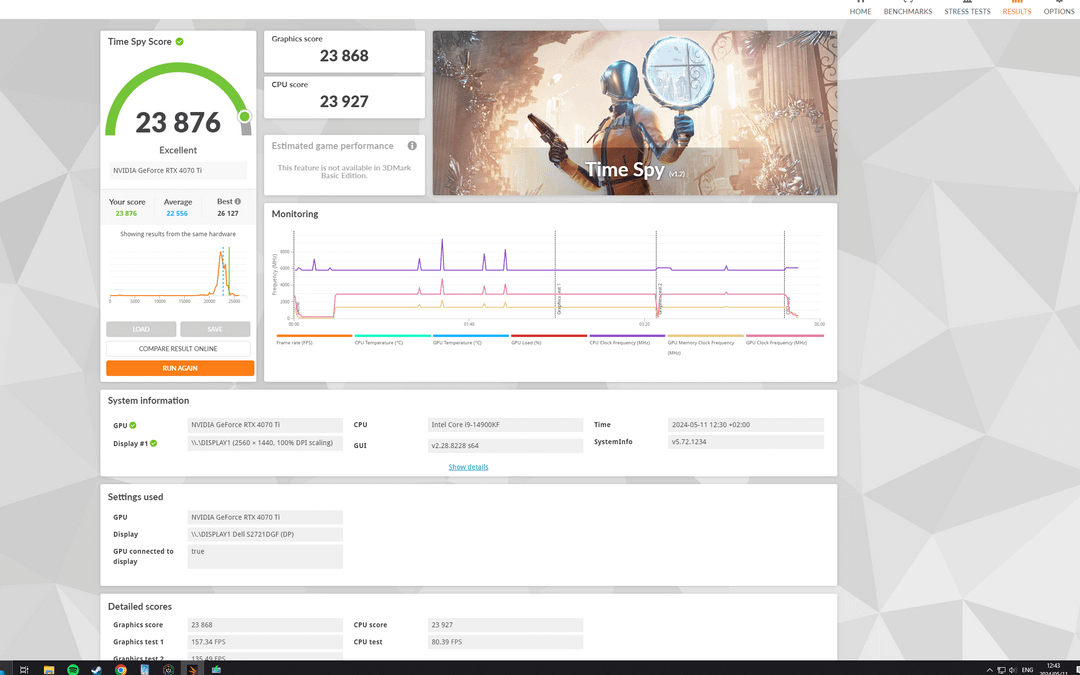Click the green check icon beside Display #1
This screenshot has height=675, width=1080.
154,443
